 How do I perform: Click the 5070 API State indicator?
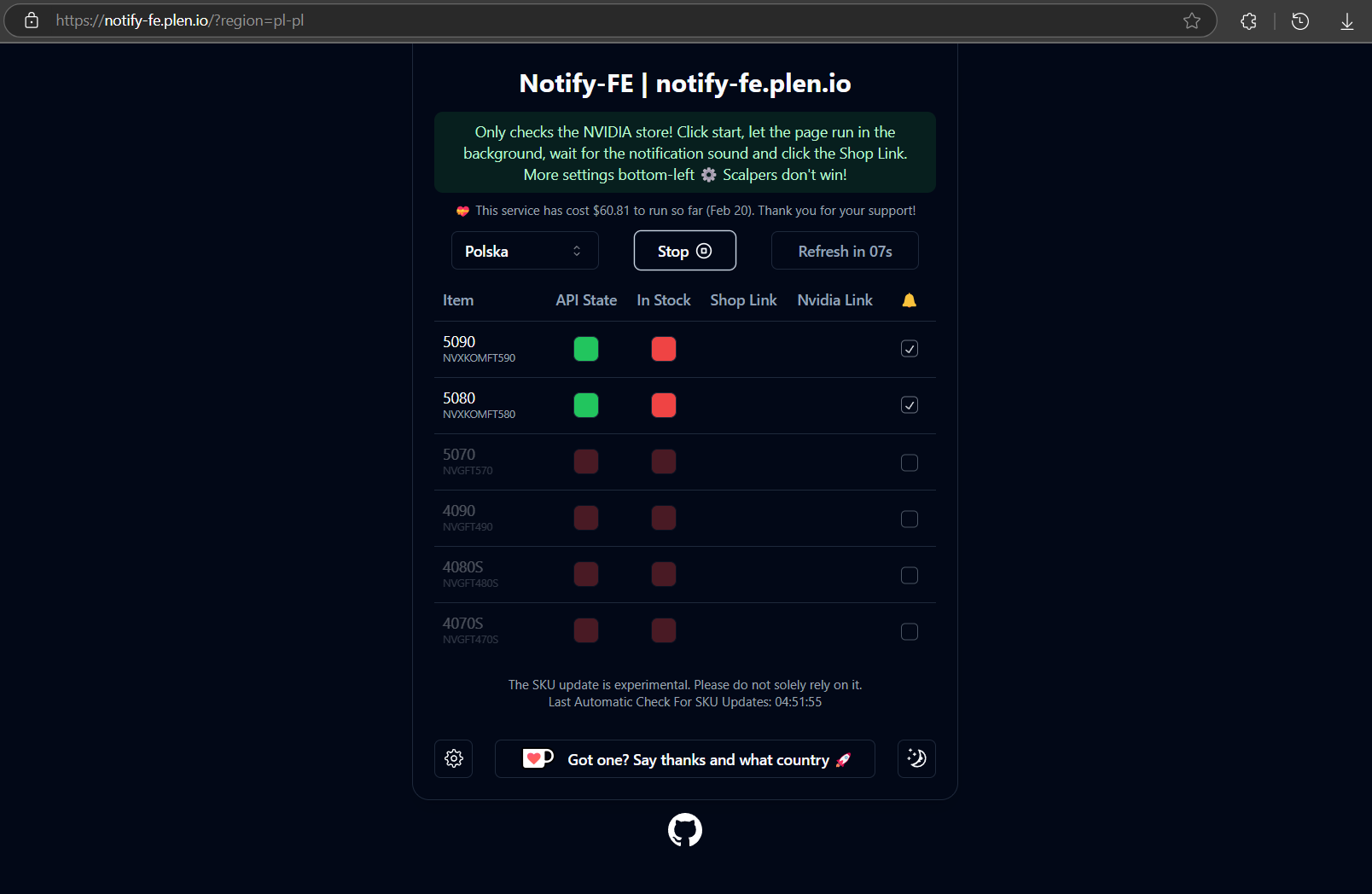point(586,462)
